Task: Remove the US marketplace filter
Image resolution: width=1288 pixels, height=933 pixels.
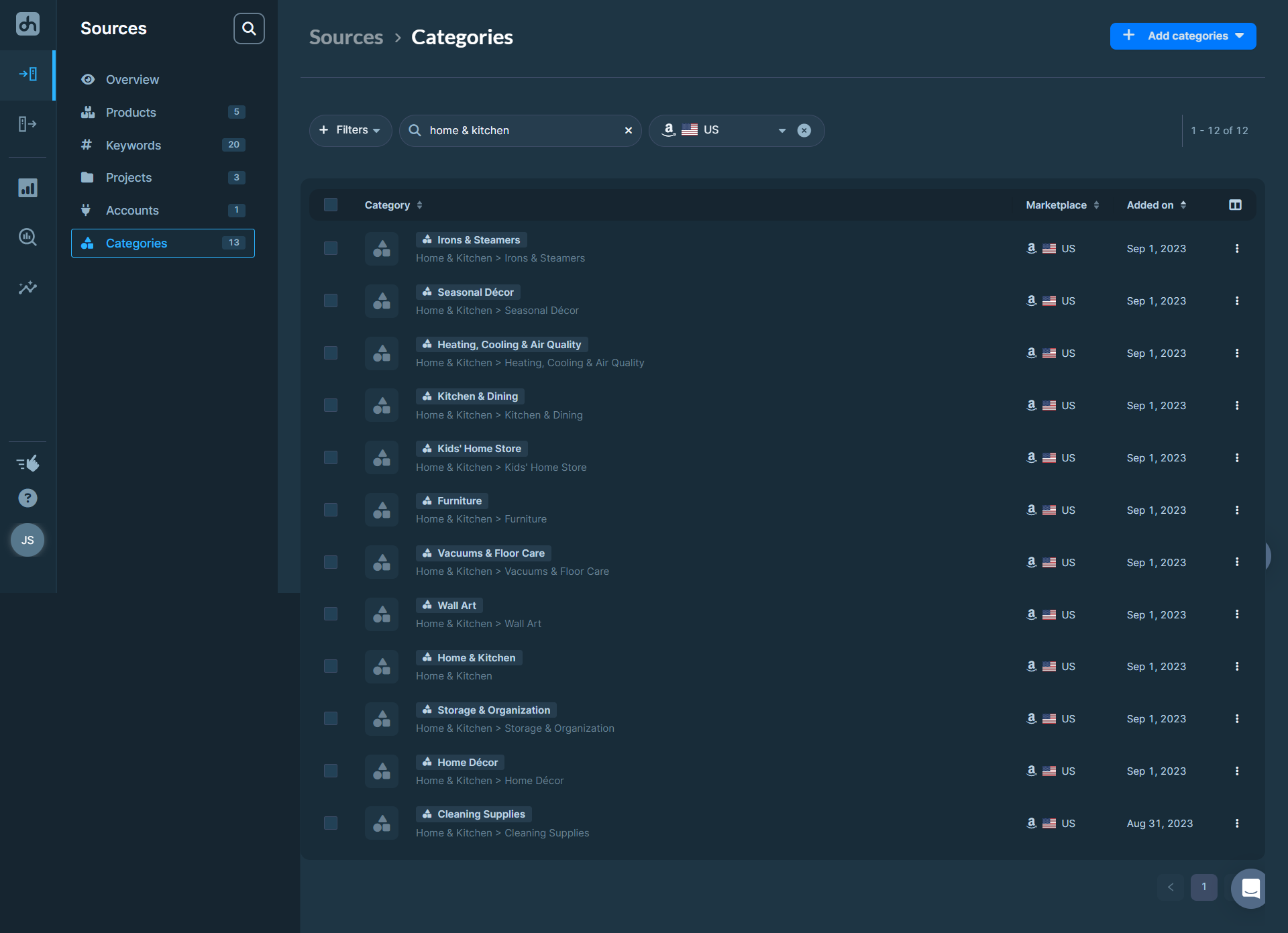Action: click(804, 131)
